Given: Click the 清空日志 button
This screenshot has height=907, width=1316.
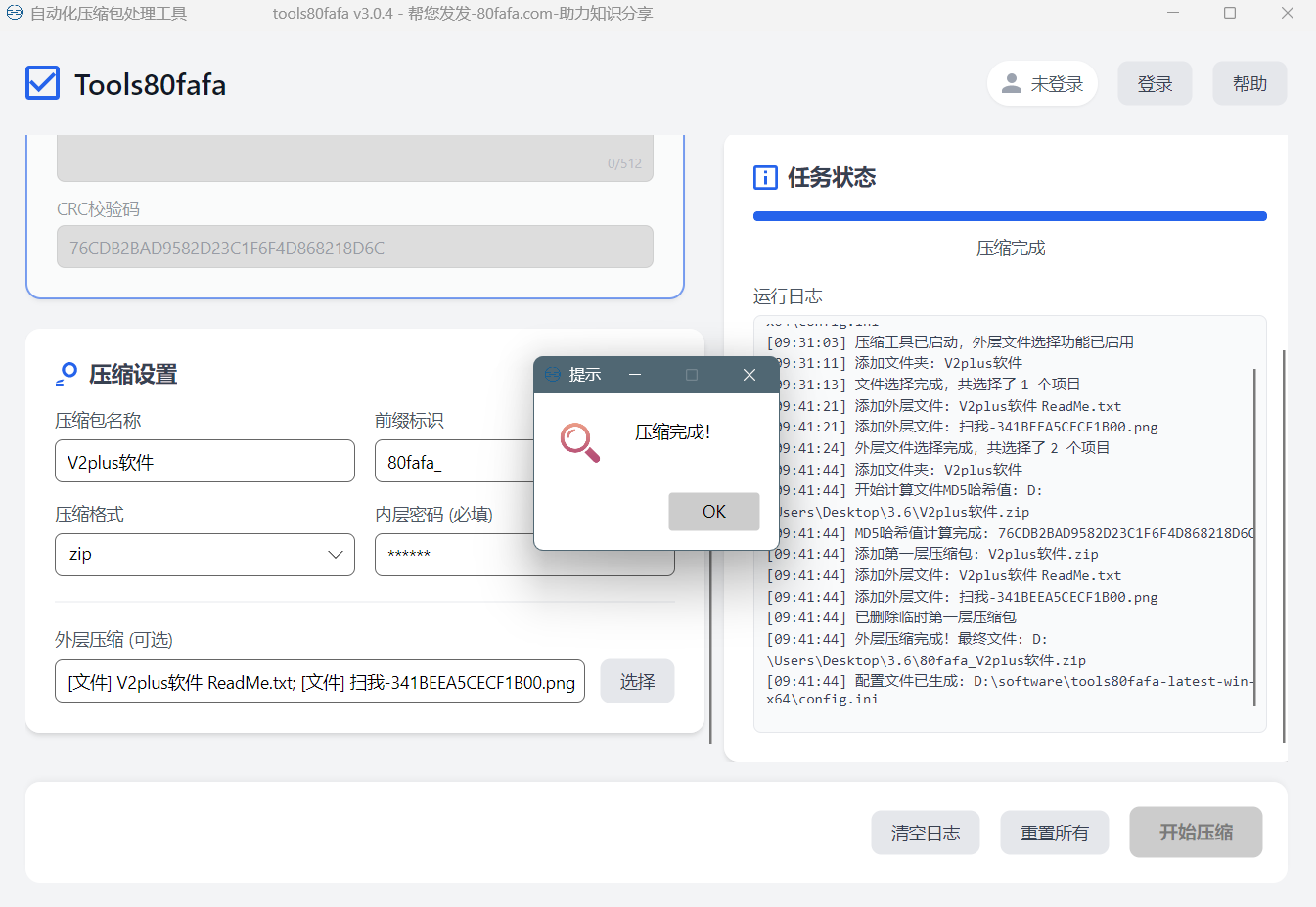Looking at the screenshot, I should click(x=925, y=833).
